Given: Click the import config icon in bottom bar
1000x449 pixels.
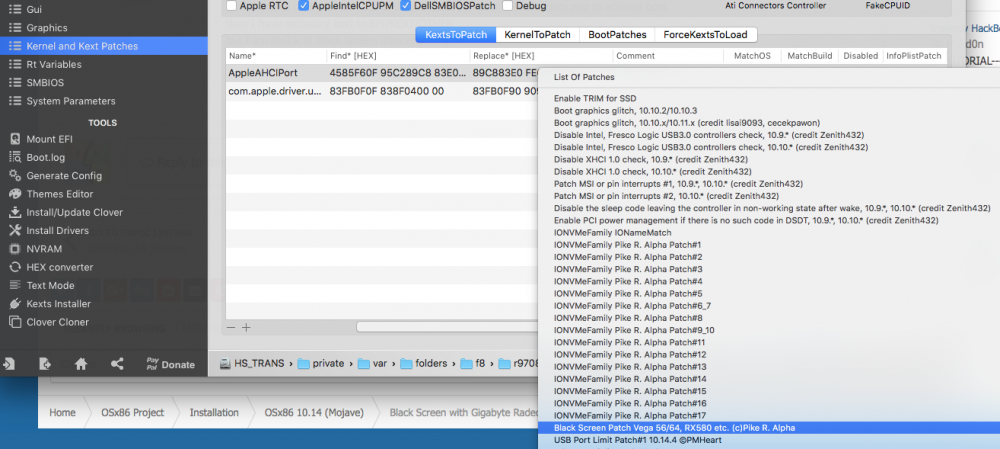Looking at the screenshot, I should tap(9, 364).
